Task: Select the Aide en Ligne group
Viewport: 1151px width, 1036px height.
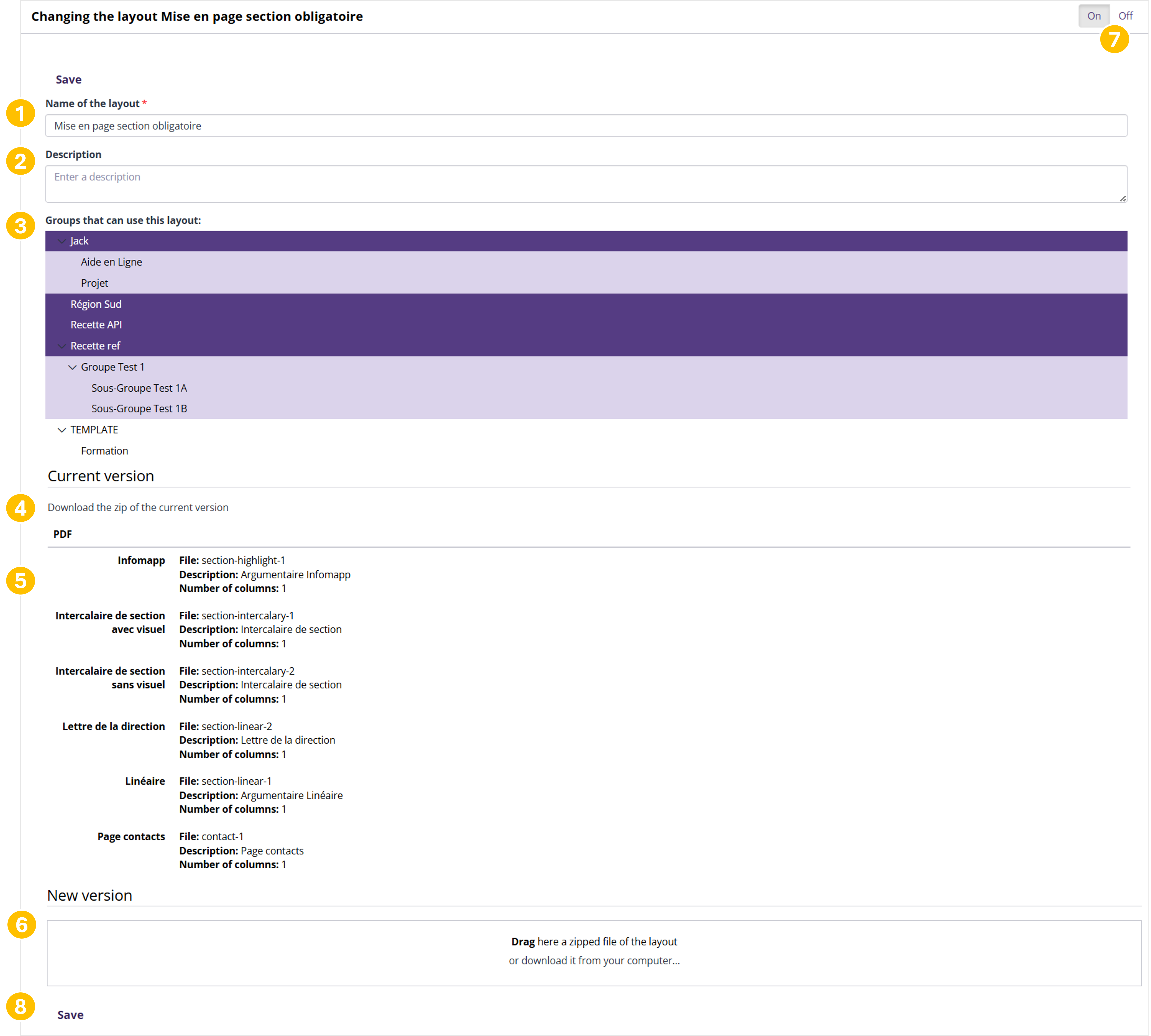Action: pyautogui.click(x=112, y=262)
